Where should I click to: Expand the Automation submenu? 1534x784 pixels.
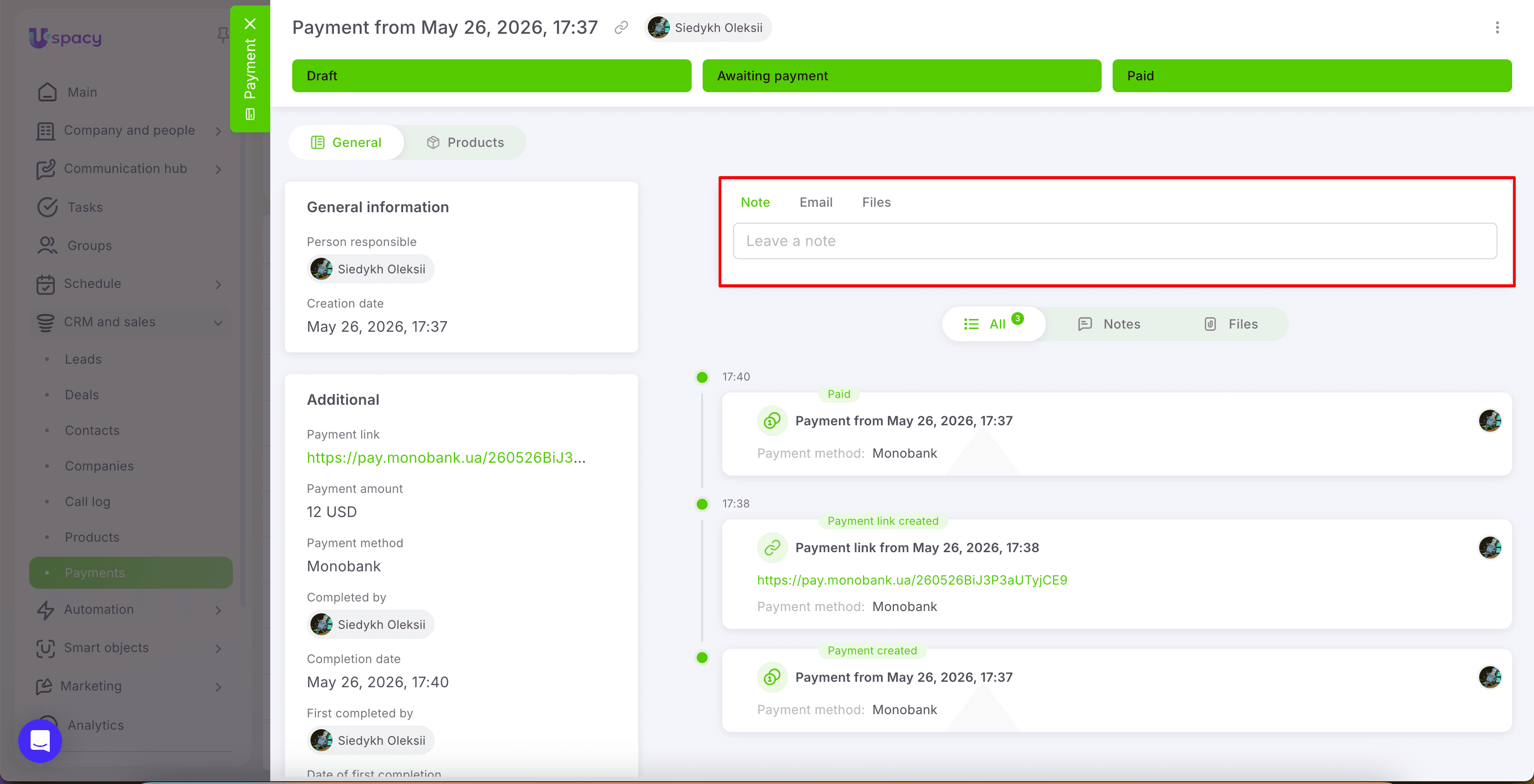pos(219,610)
